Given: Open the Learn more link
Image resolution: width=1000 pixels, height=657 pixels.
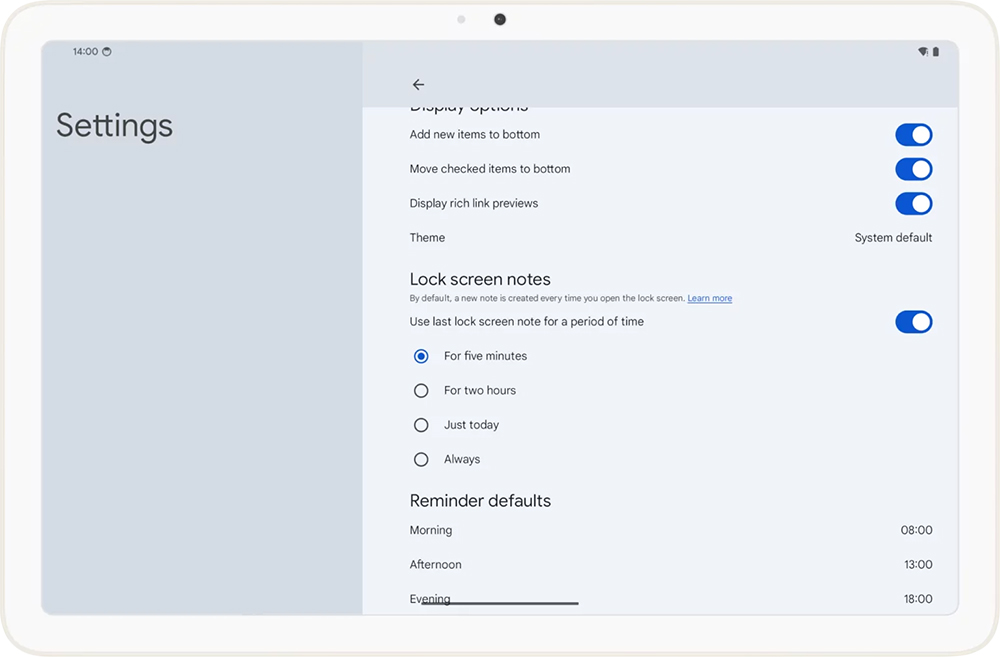Looking at the screenshot, I should pyautogui.click(x=709, y=298).
